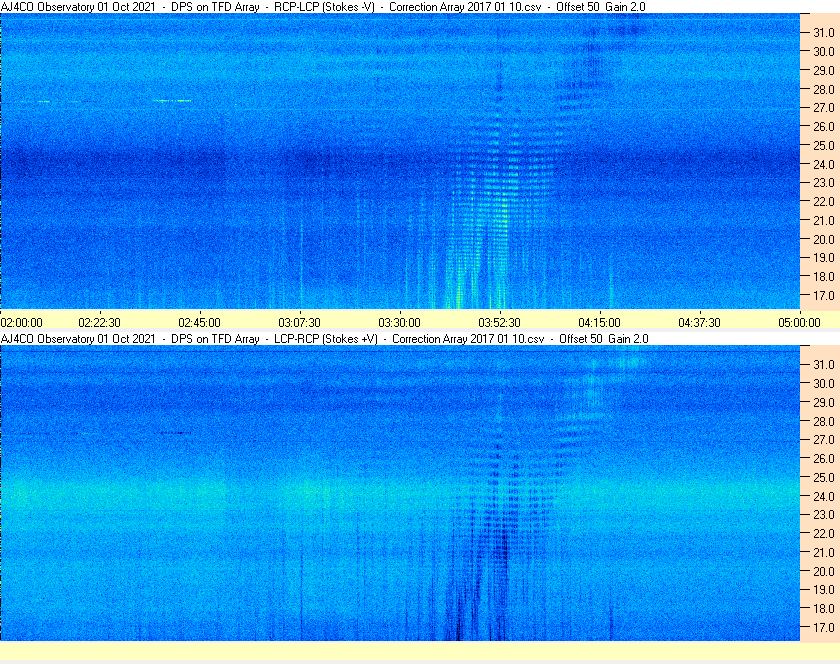Viewport: 840px width, 664px height.
Task: Pick the 19.0 frequency label in Stokes +V panel
Action: coord(824,590)
